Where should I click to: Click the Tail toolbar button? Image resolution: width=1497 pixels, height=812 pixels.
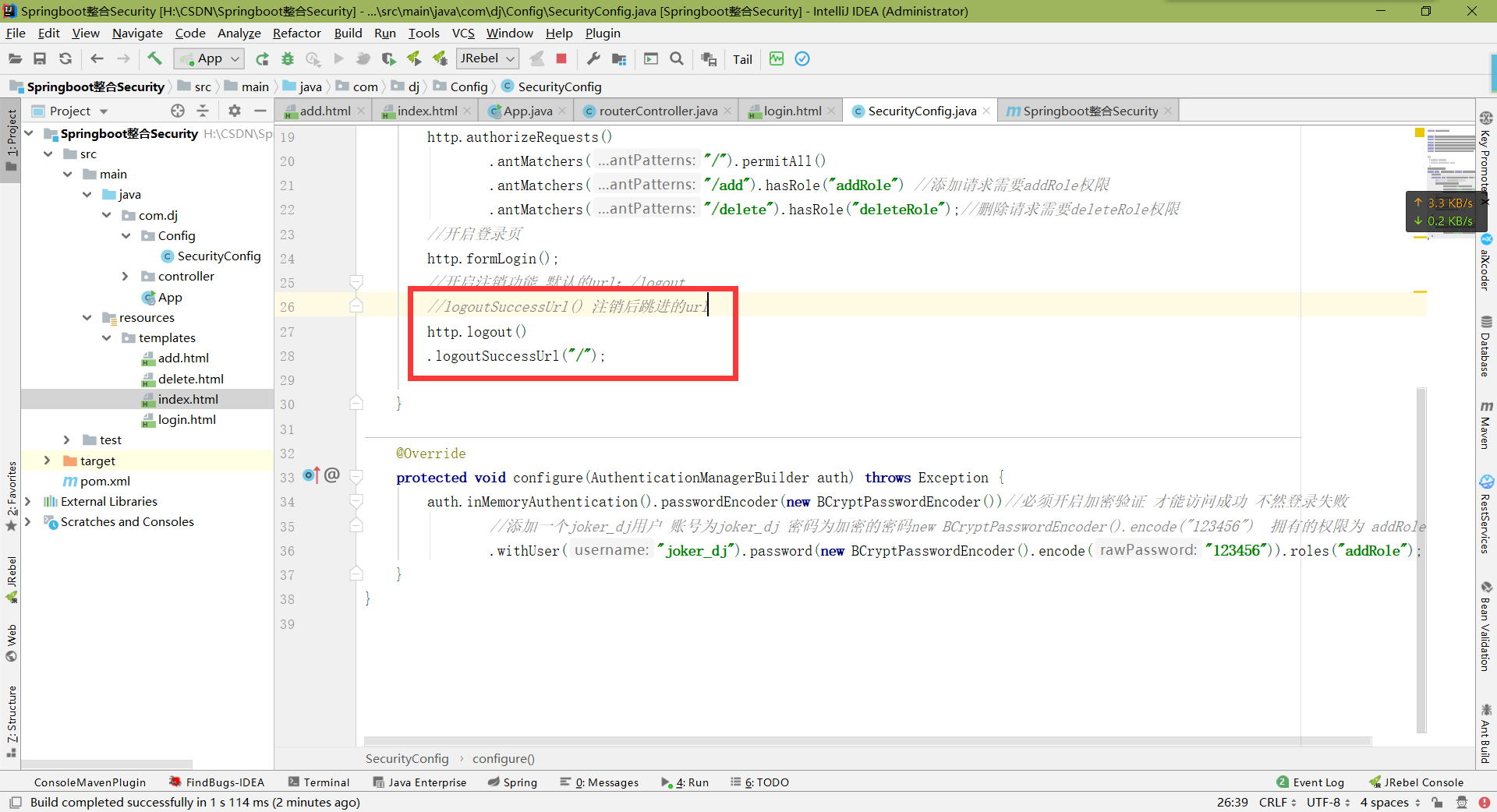(742, 59)
